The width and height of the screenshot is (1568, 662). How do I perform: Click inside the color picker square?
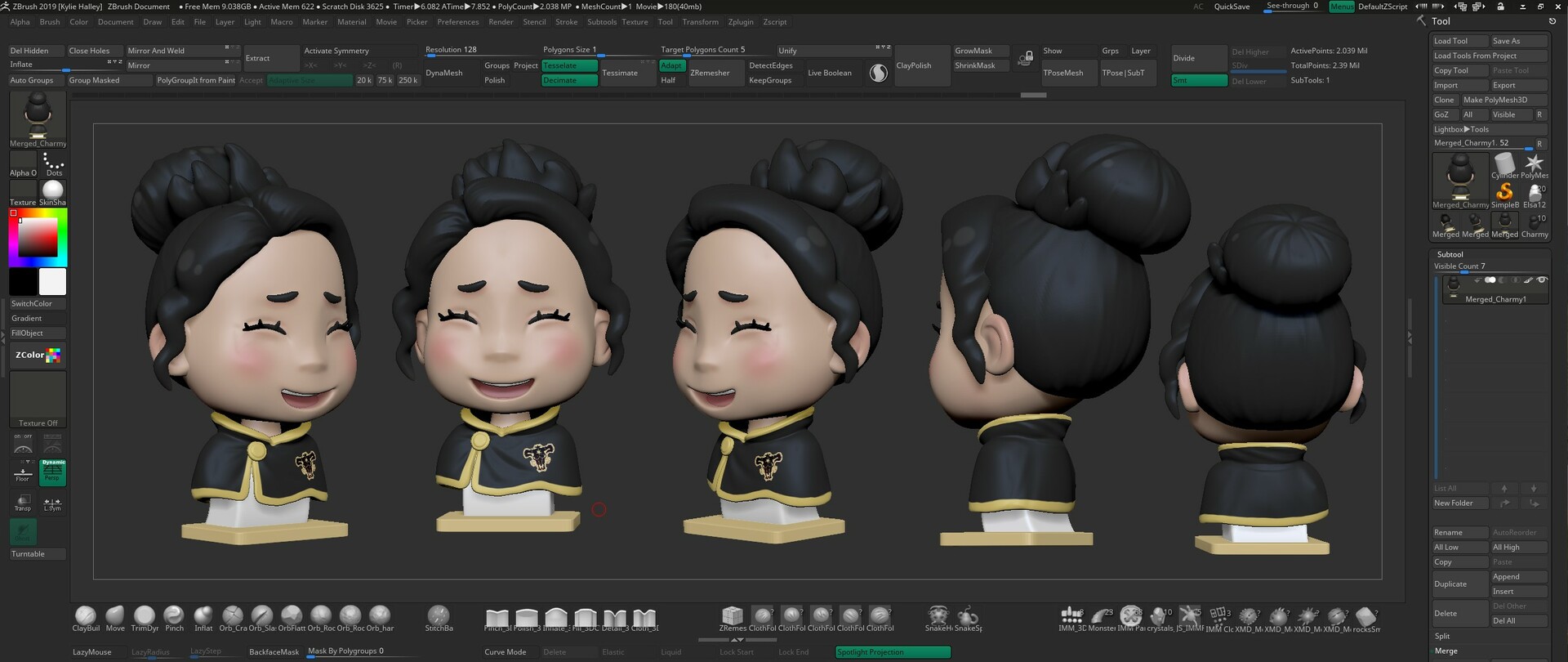38,238
